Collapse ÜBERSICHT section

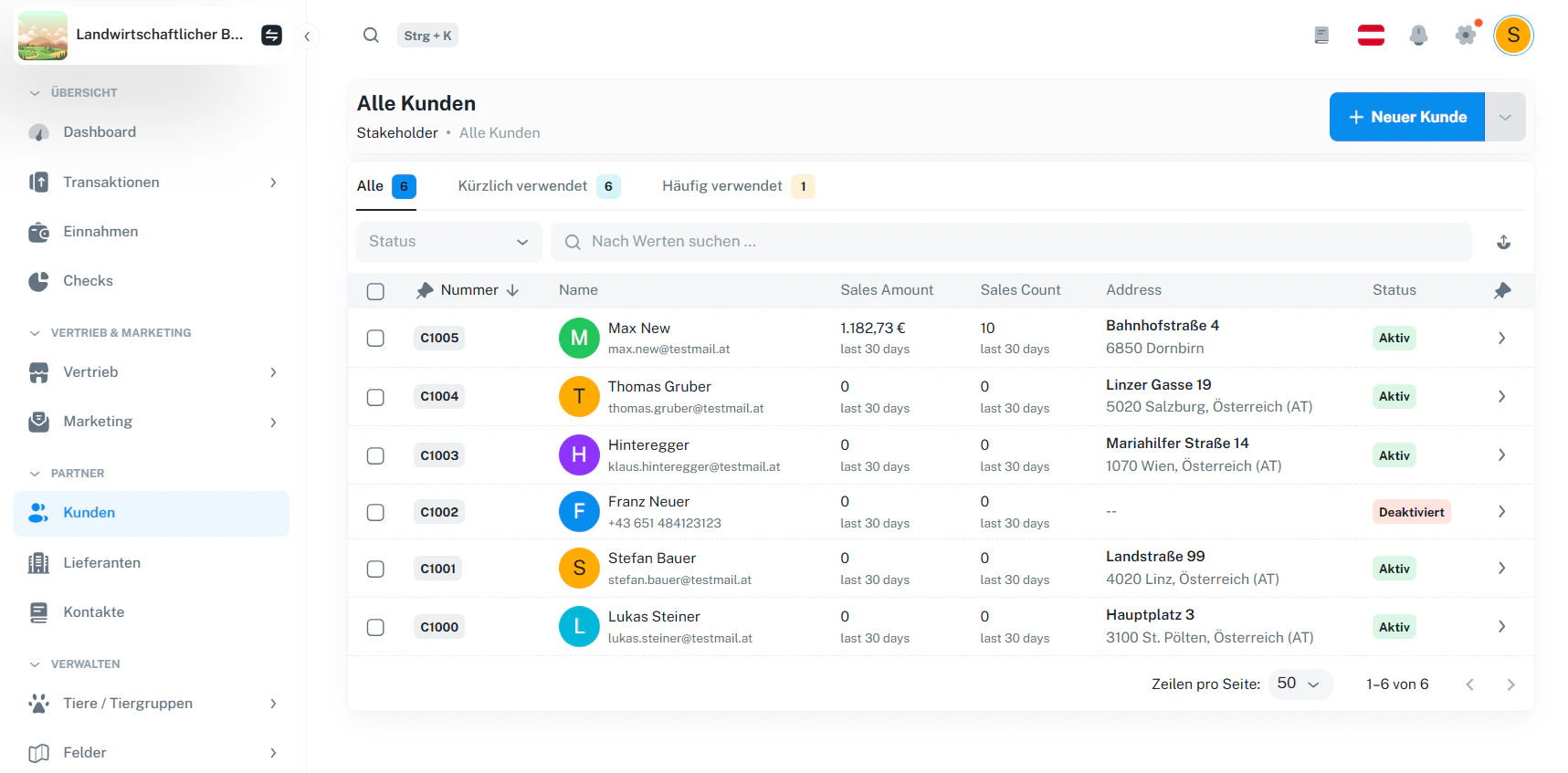[35, 93]
